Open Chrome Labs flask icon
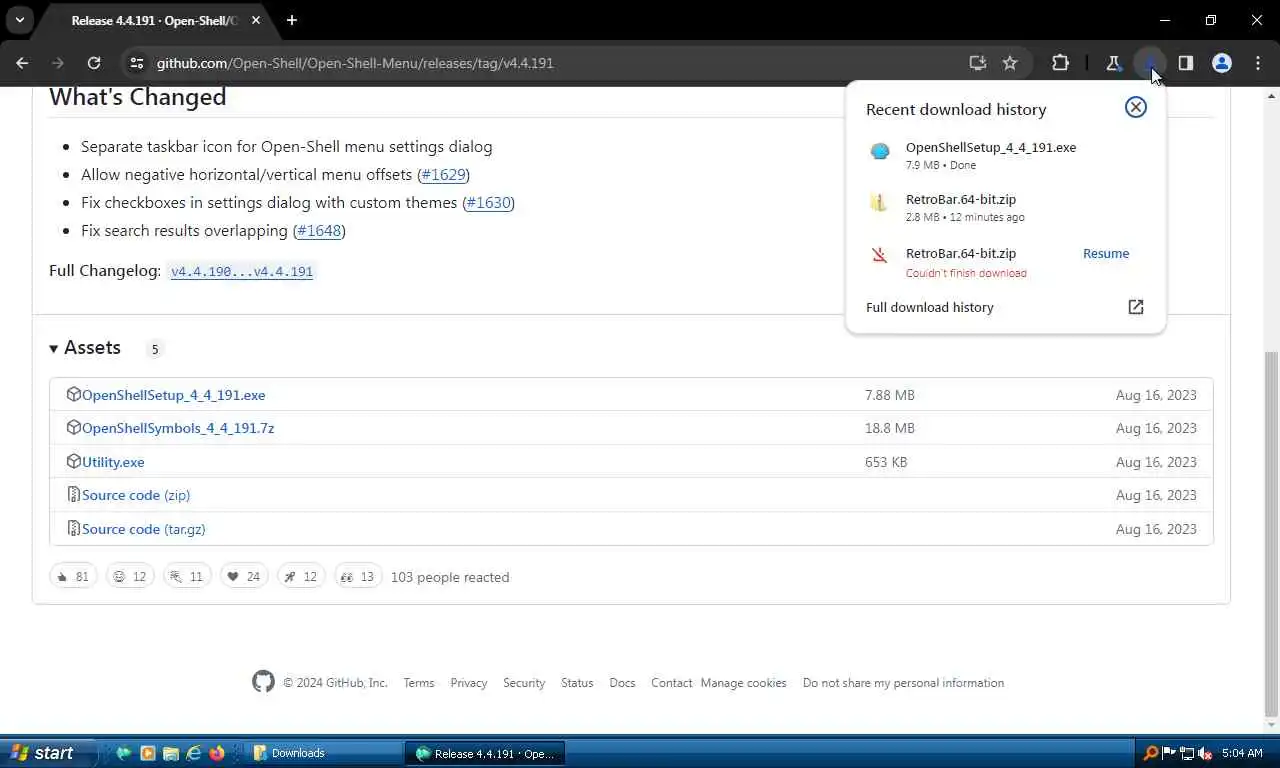Screen dimensions: 1280x768 click(x=1113, y=63)
